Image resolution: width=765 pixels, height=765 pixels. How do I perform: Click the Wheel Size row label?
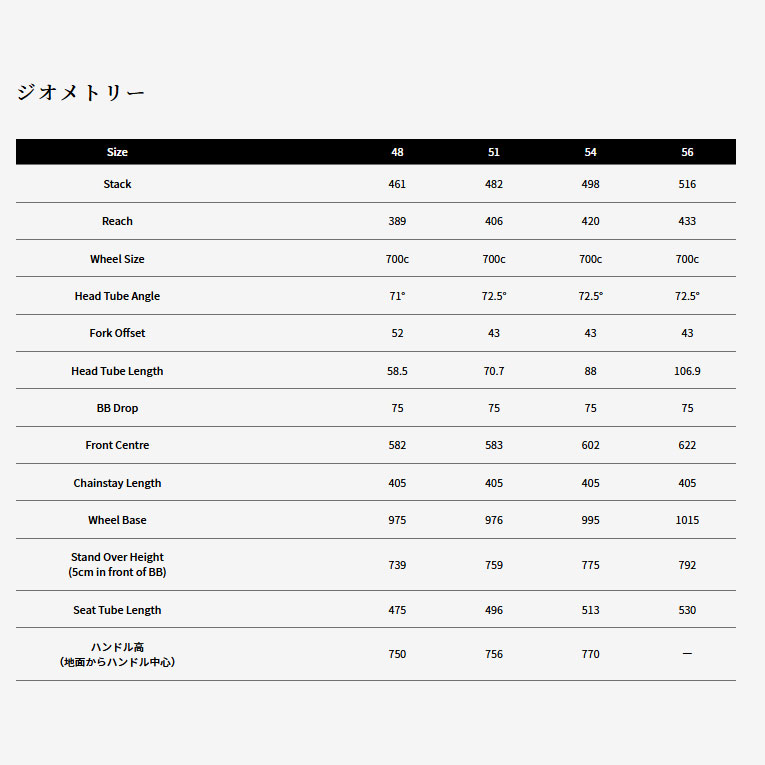click(x=117, y=259)
